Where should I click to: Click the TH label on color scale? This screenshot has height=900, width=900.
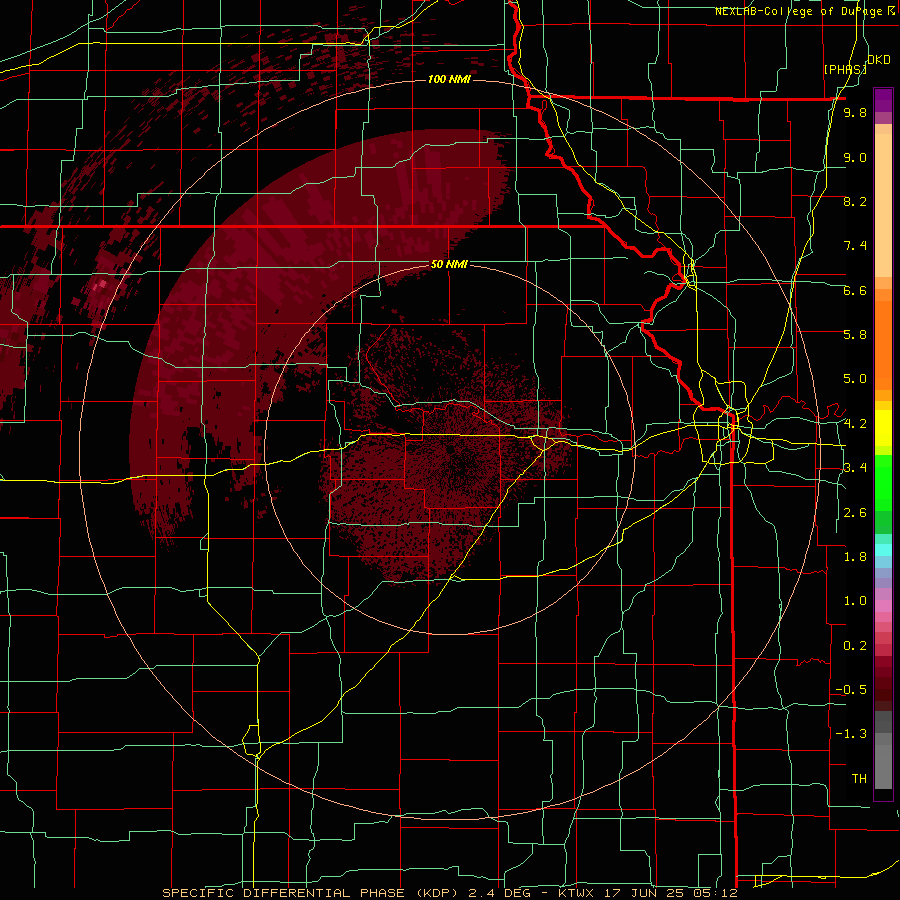[x=859, y=779]
